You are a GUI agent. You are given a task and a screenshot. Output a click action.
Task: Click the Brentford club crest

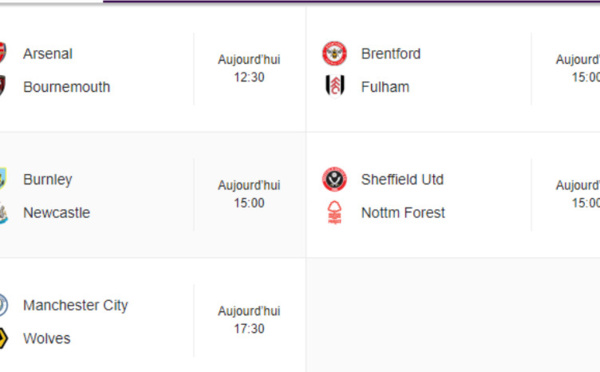point(334,53)
